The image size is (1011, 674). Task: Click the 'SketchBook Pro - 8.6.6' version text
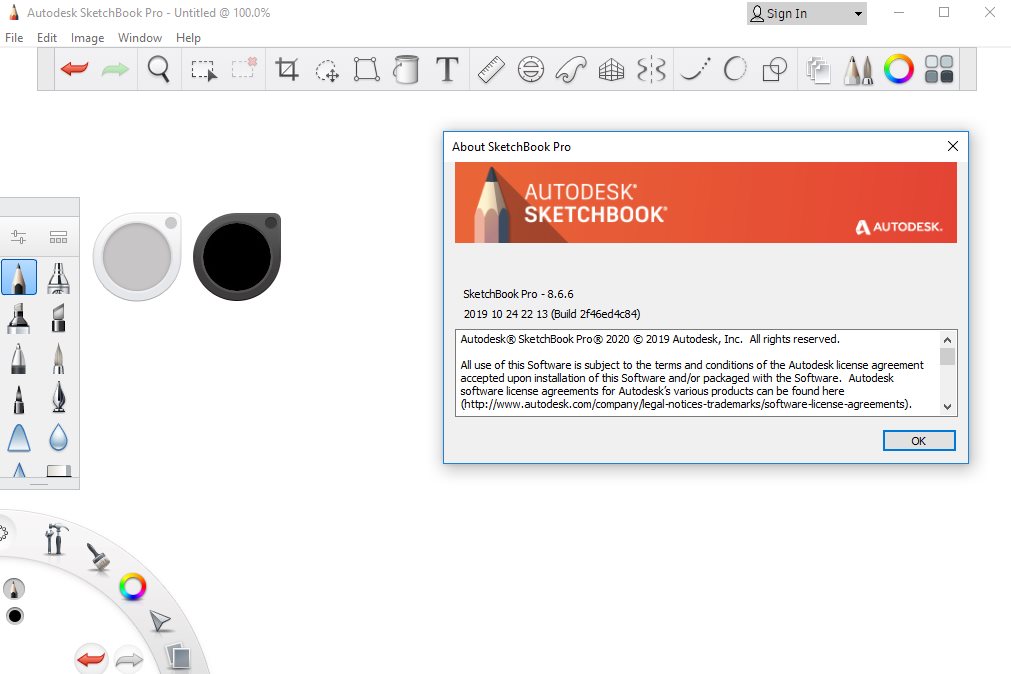pos(518,294)
